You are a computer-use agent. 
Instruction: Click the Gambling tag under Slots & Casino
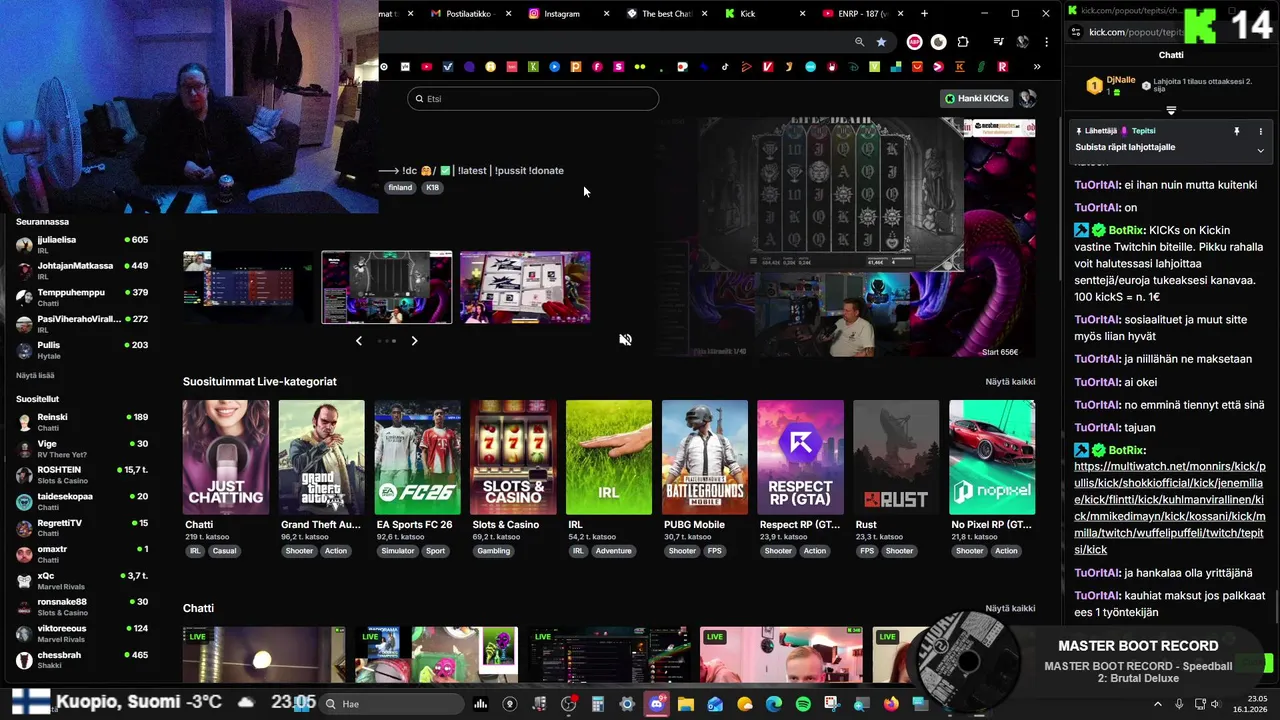point(493,551)
